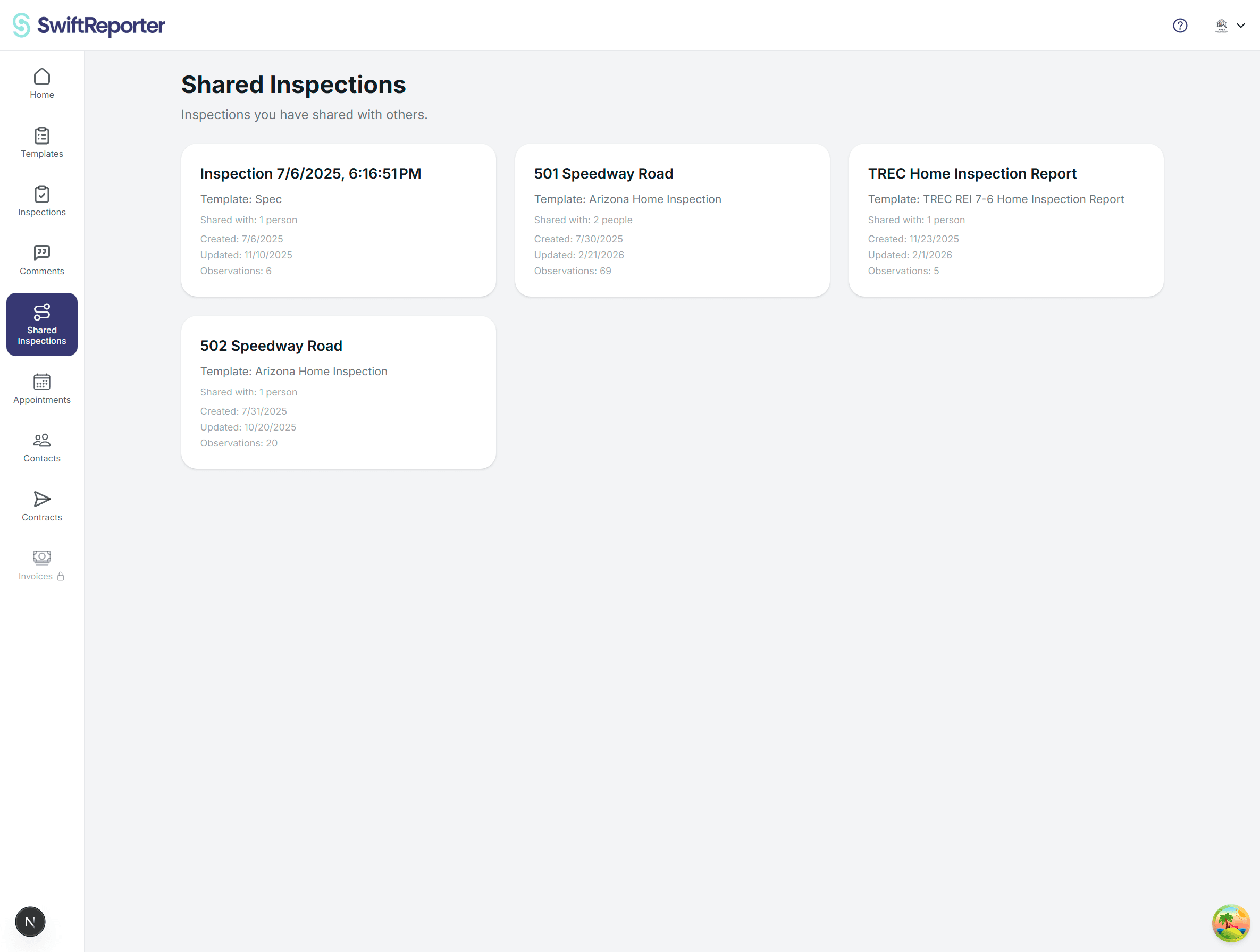Image resolution: width=1260 pixels, height=952 pixels.
Task: Click the SwiftReporter logo icon
Action: pos(22,25)
